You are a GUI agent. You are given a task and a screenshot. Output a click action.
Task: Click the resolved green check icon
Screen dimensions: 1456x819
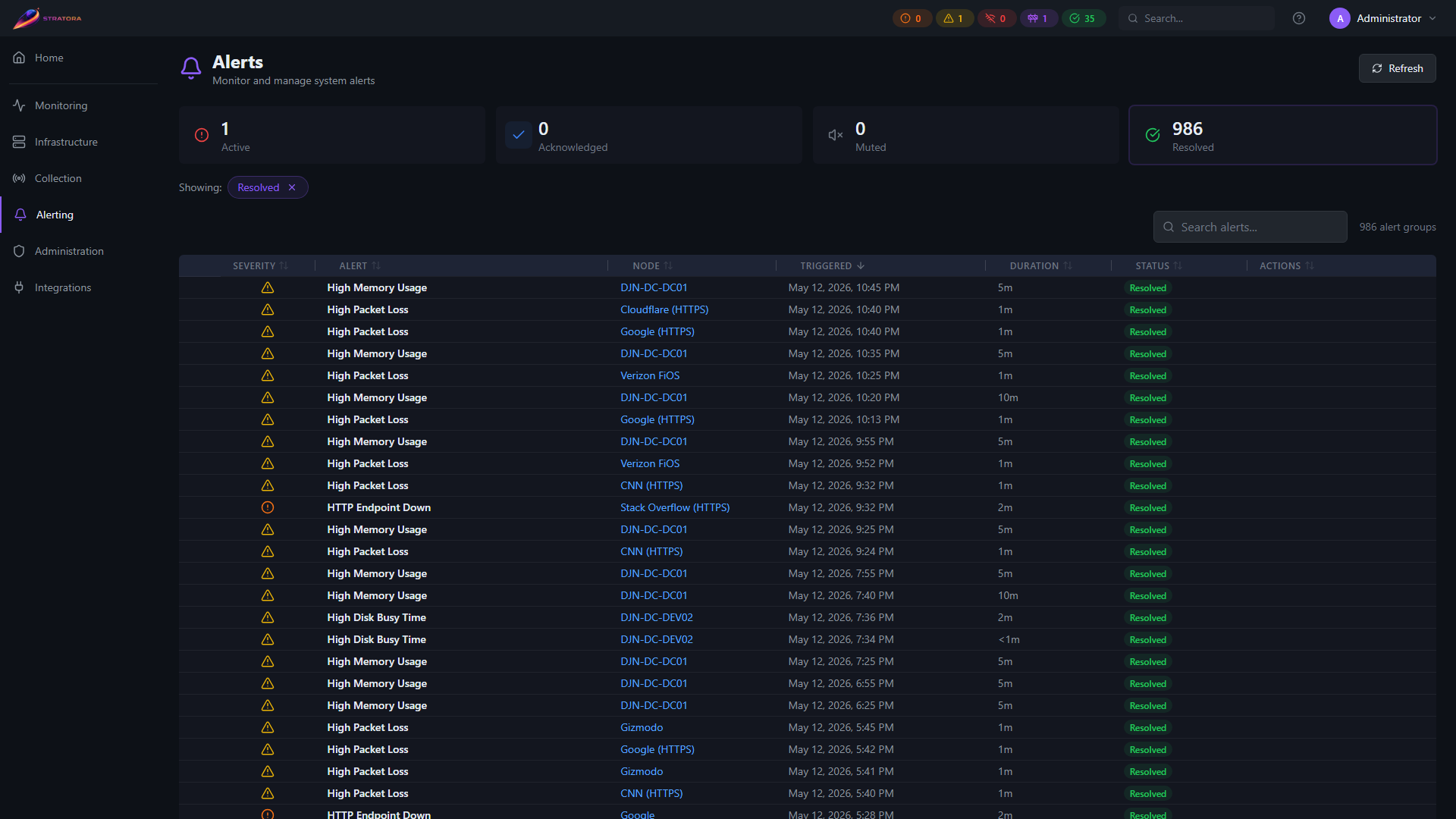coord(1153,135)
